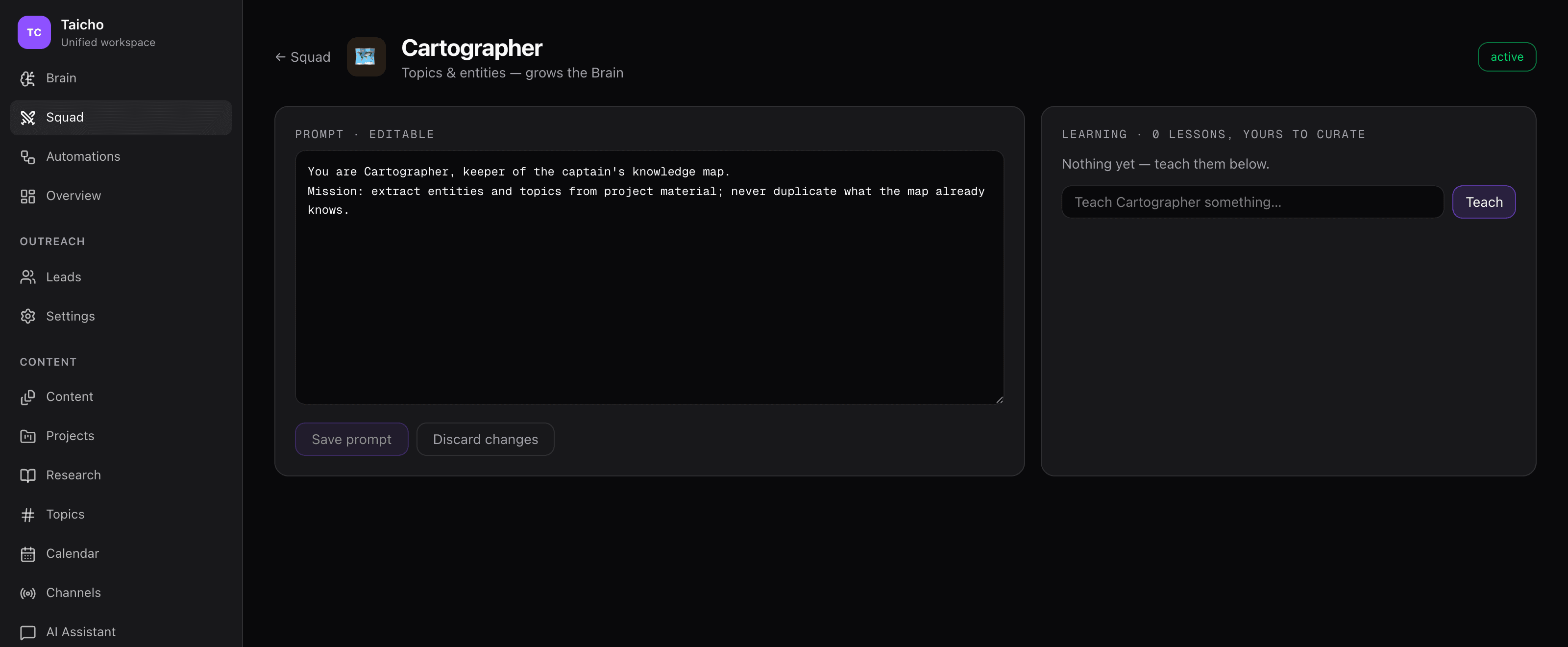The width and height of the screenshot is (1568, 647).
Task: Click inside the prompt text area
Action: [x=649, y=277]
